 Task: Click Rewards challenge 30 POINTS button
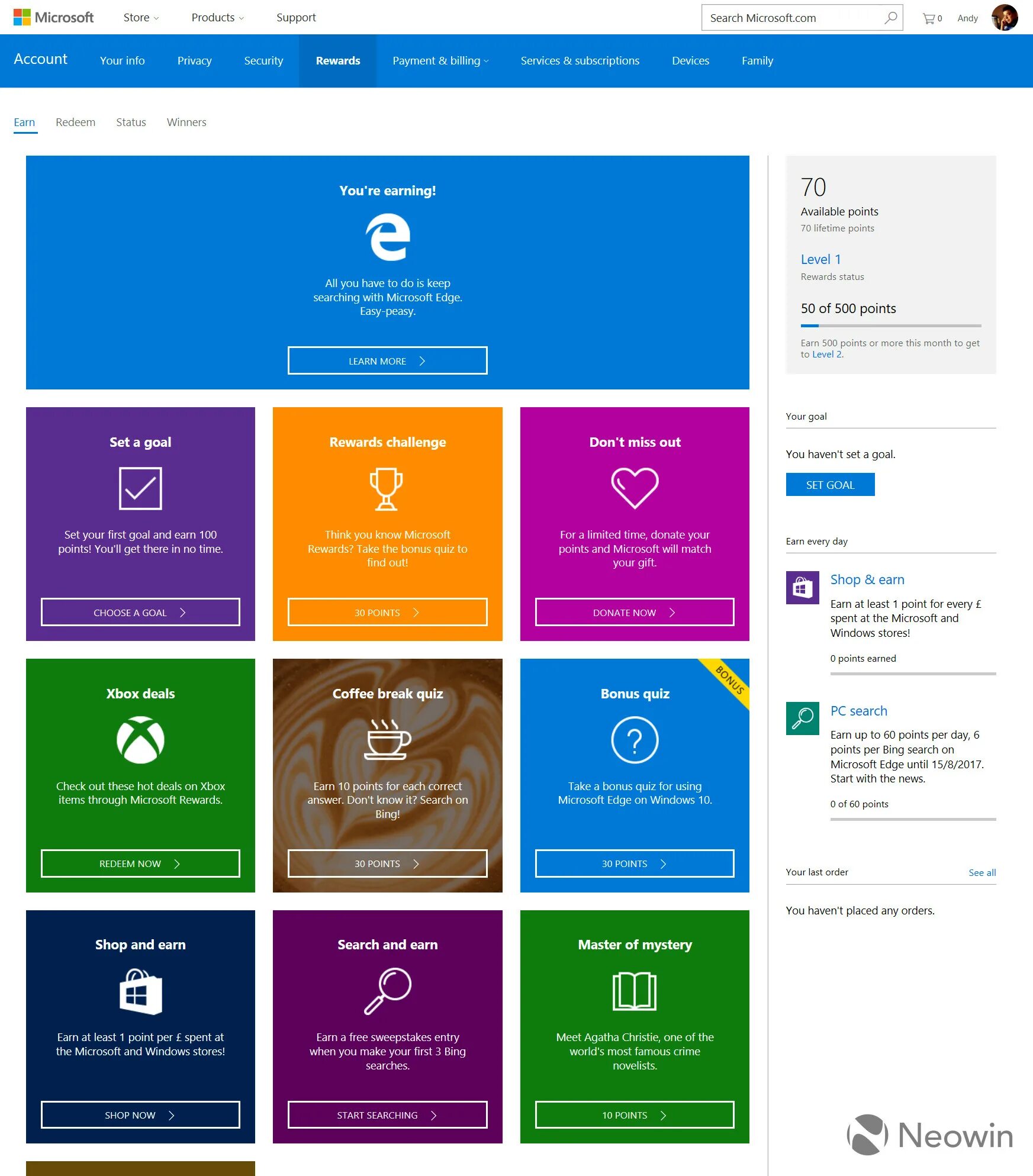click(x=388, y=613)
